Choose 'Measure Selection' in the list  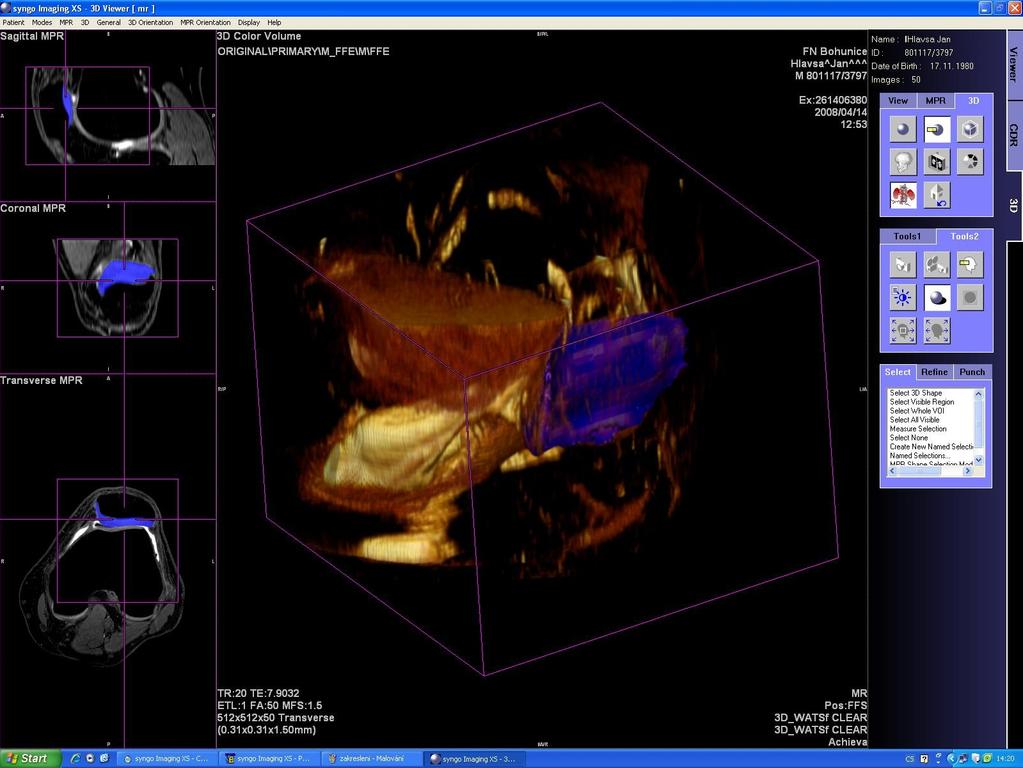coord(918,429)
